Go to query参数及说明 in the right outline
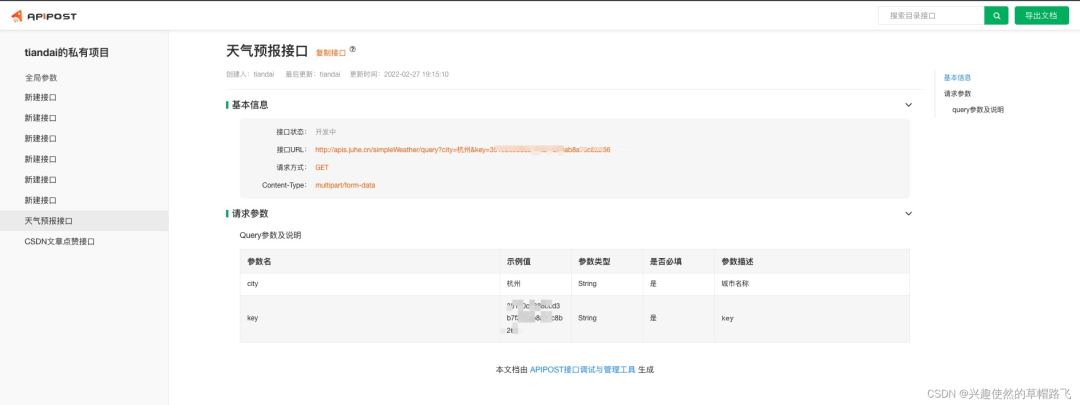Image resolution: width=1080 pixels, height=405 pixels. point(977,109)
